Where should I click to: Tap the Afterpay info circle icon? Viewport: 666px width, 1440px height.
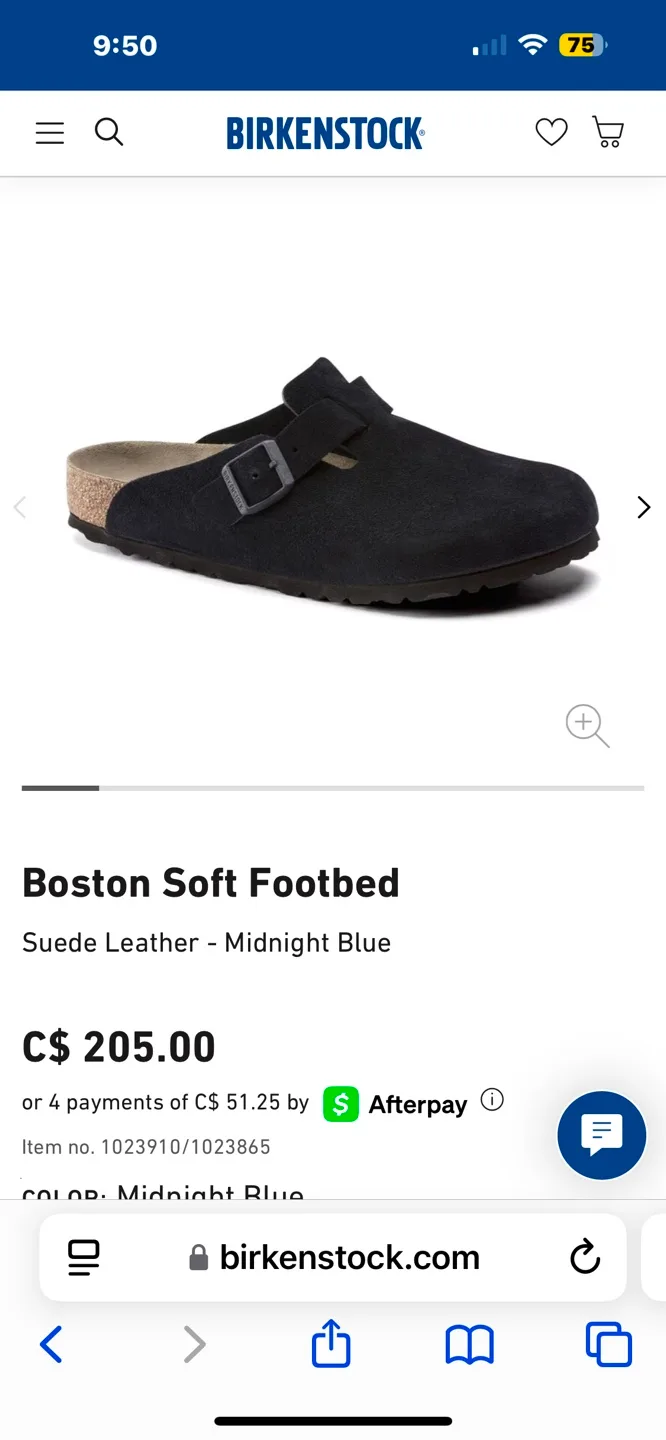tap(491, 1100)
